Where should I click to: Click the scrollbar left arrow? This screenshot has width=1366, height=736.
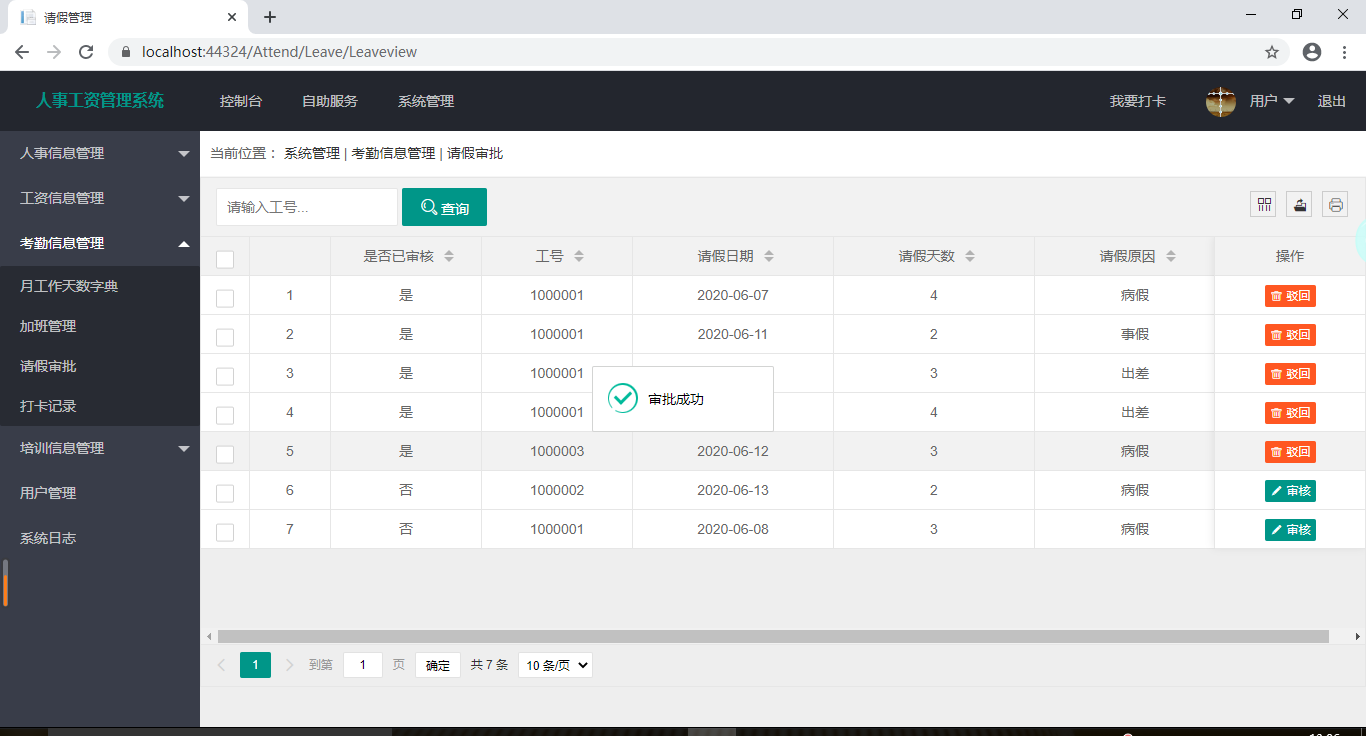pyautogui.click(x=208, y=636)
